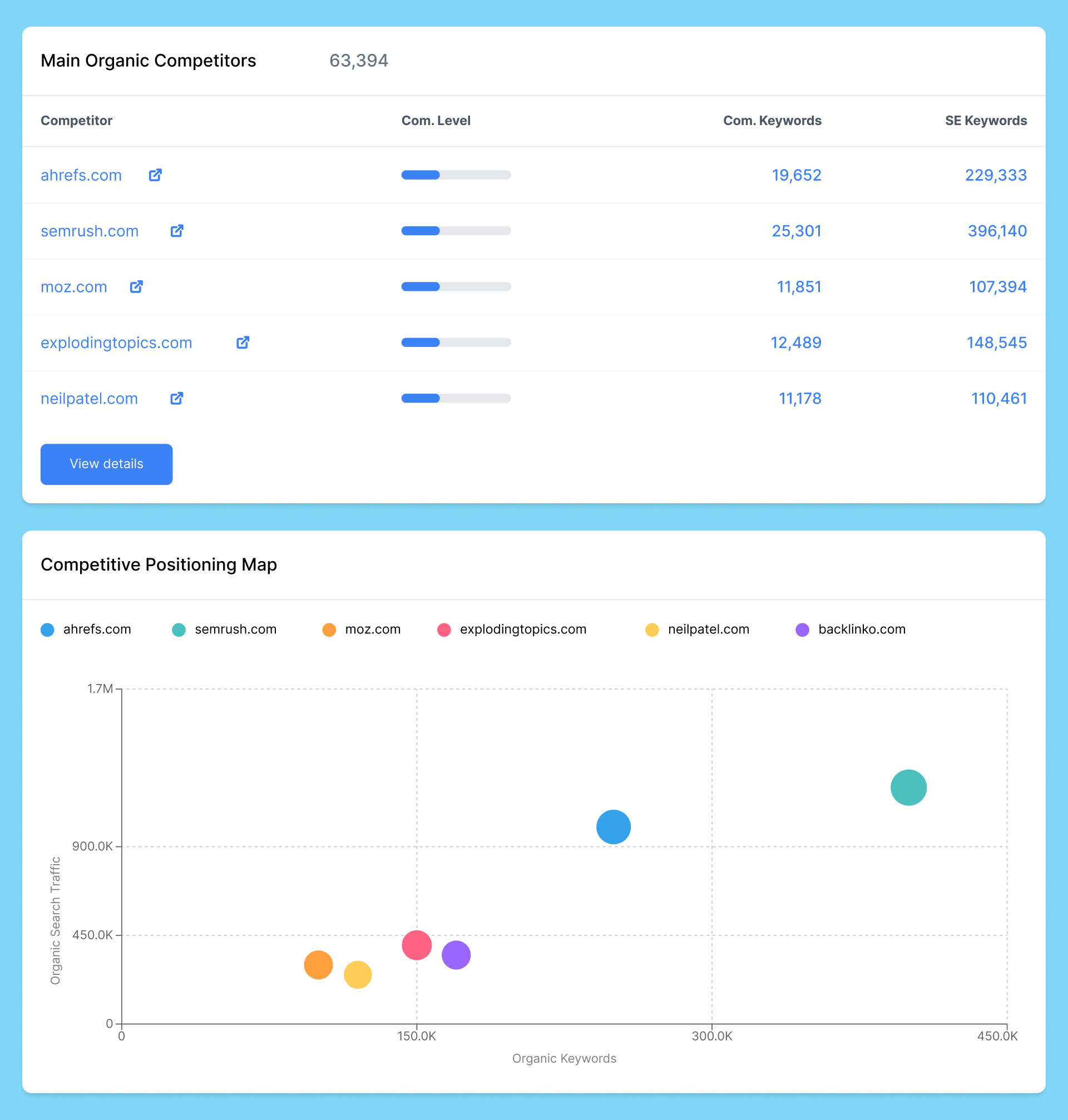Screen dimensions: 1068x1120
Task: Open common keywords value 11,851
Action: 799,287
